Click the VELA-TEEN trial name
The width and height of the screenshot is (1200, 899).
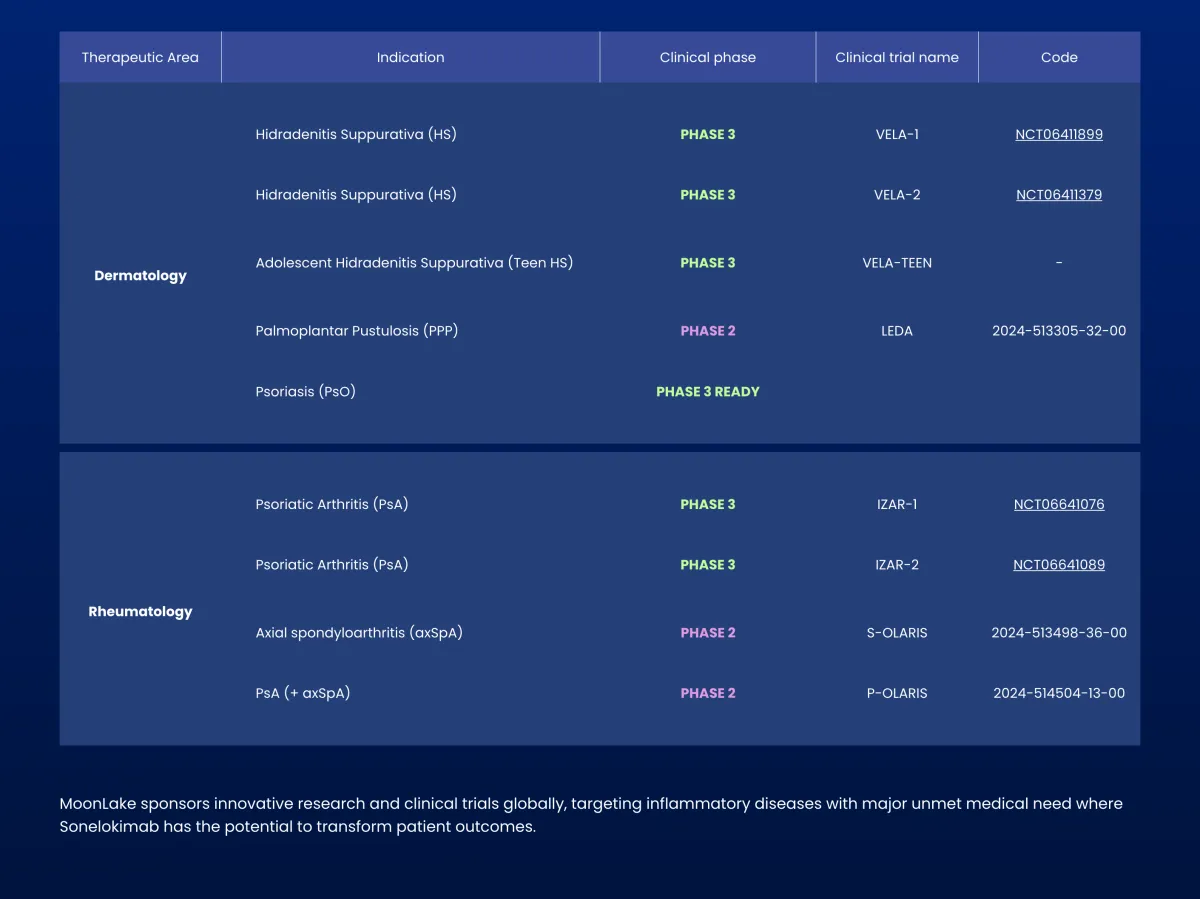[x=896, y=263]
